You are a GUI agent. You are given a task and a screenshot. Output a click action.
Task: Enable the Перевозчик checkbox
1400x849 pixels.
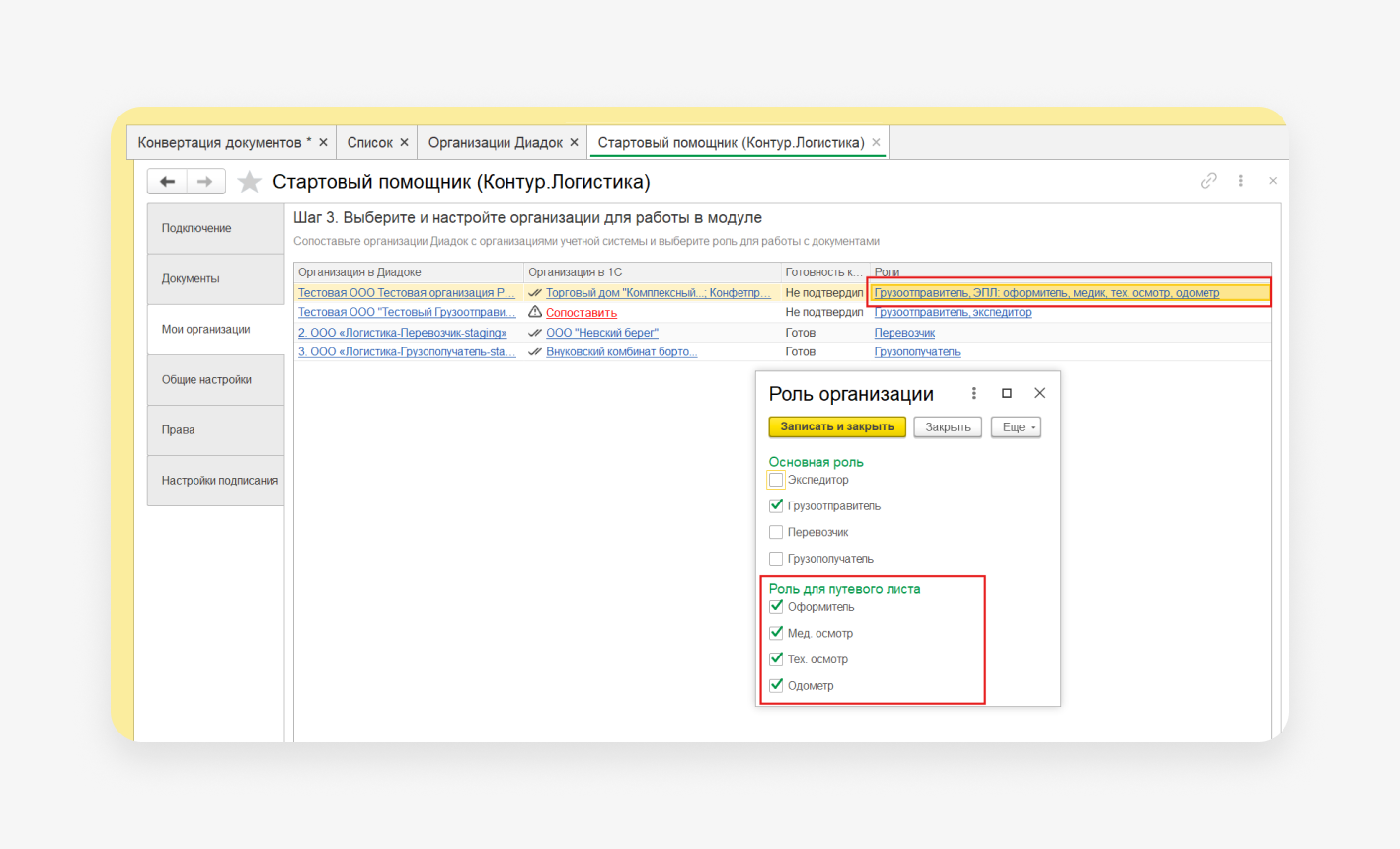click(x=776, y=532)
